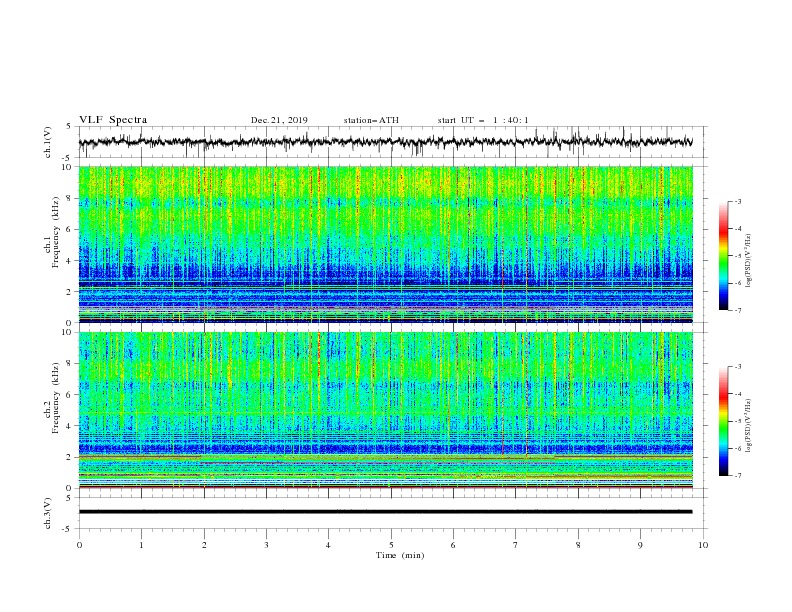Click the 'VLF Spectra' title text
This screenshot has height=612, width=792.
113,120
